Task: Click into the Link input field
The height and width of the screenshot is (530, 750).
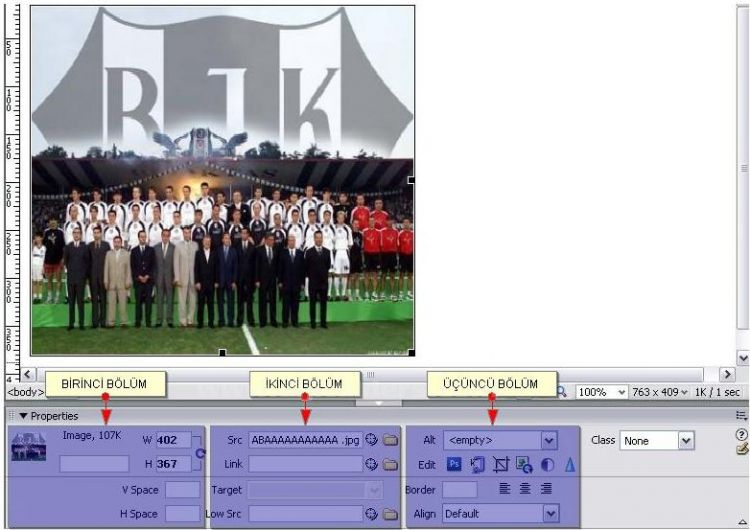Action: click(x=306, y=464)
